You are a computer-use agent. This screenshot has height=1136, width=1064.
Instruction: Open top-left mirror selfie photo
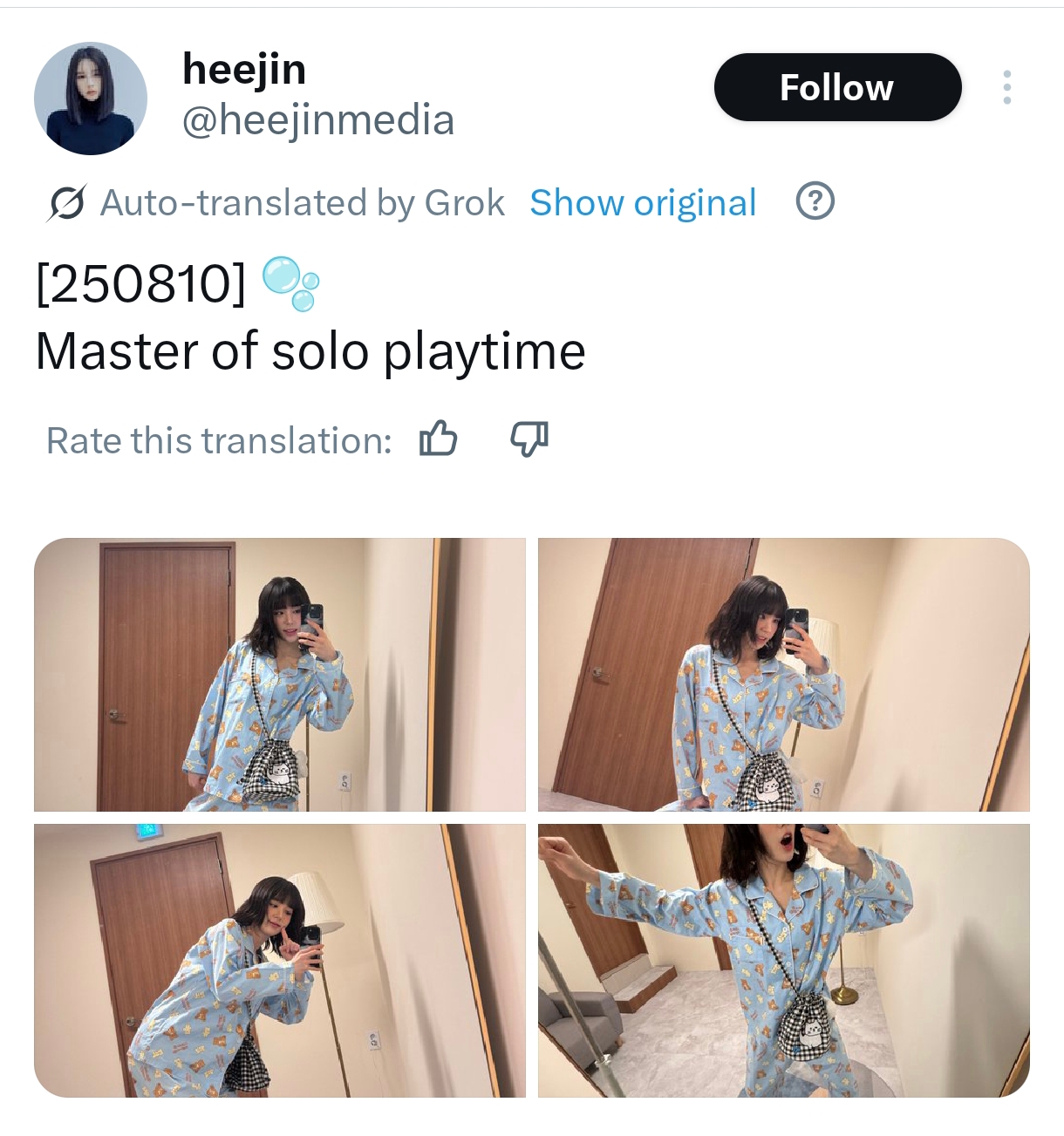pyautogui.click(x=280, y=675)
